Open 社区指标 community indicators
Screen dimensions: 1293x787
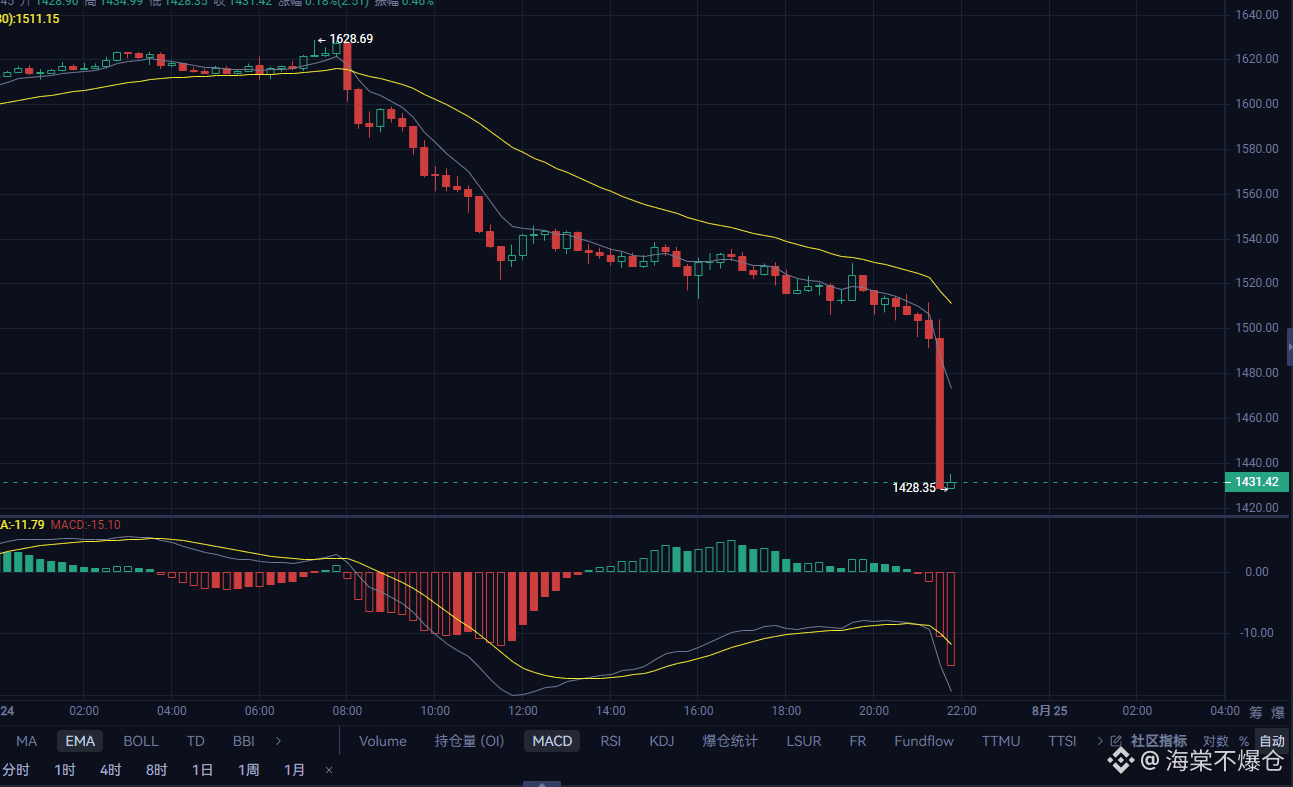[x=1159, y=741]
